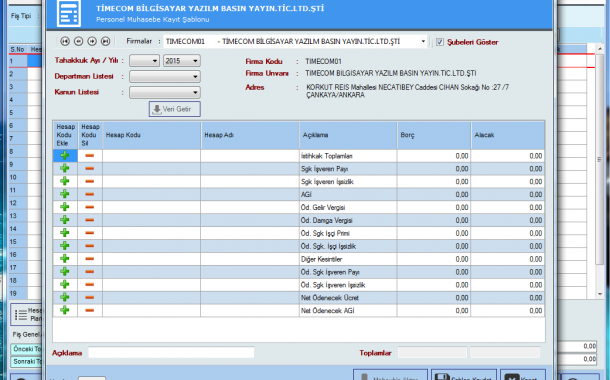Add account code for Öd. Gelir Vergisi row
The width and height of the screenshot is (610, 380).
tap(65, 207)
